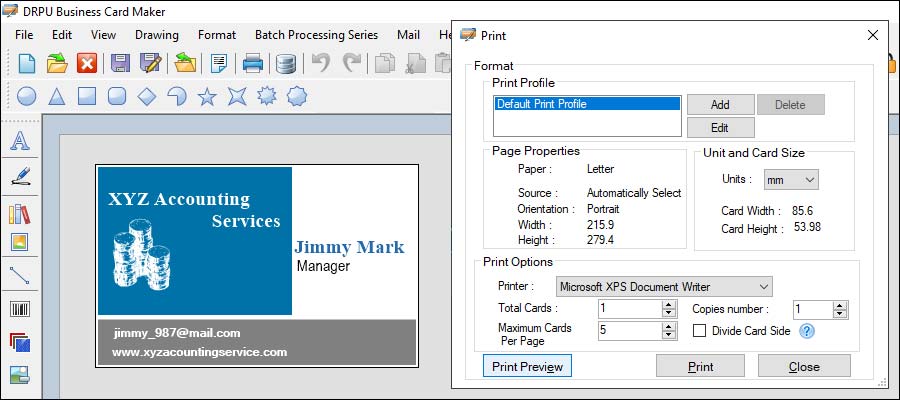Click Maximum Cards Per Page field
Screen dimensions: 900x400
pyautogui.click(x=630, y=331)
